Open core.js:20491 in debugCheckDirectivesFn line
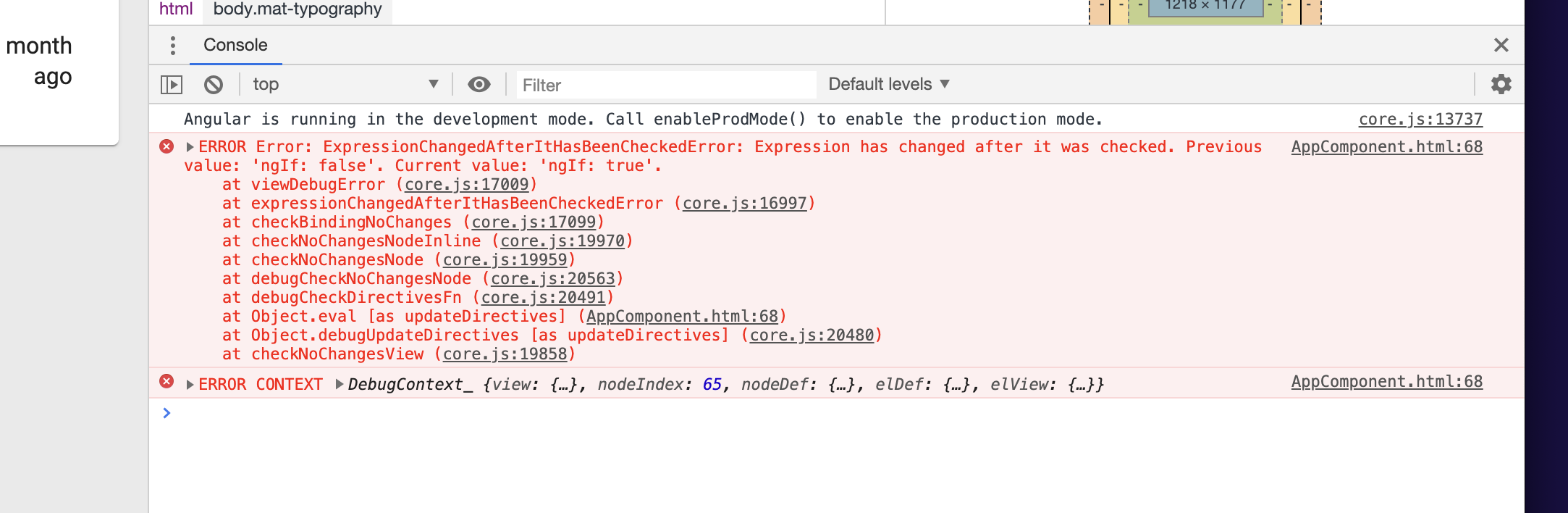This screenshot has width=1568, height=513. point(544,298)
